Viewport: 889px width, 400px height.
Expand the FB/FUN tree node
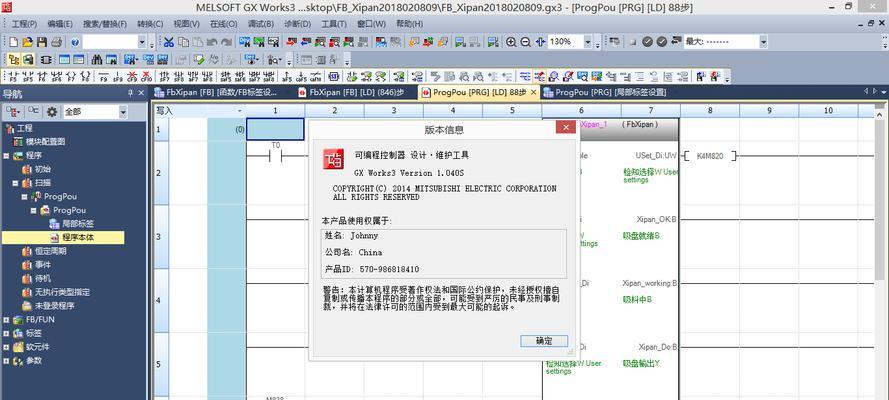point(7,320)
